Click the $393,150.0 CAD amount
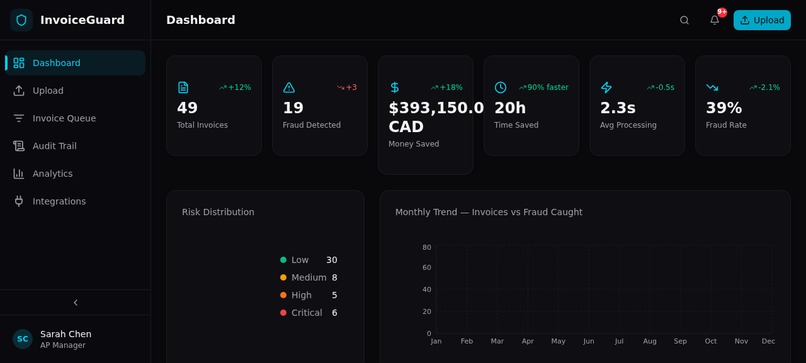The height and width of the screenshot is (363, 806). [x=436, y=117]
